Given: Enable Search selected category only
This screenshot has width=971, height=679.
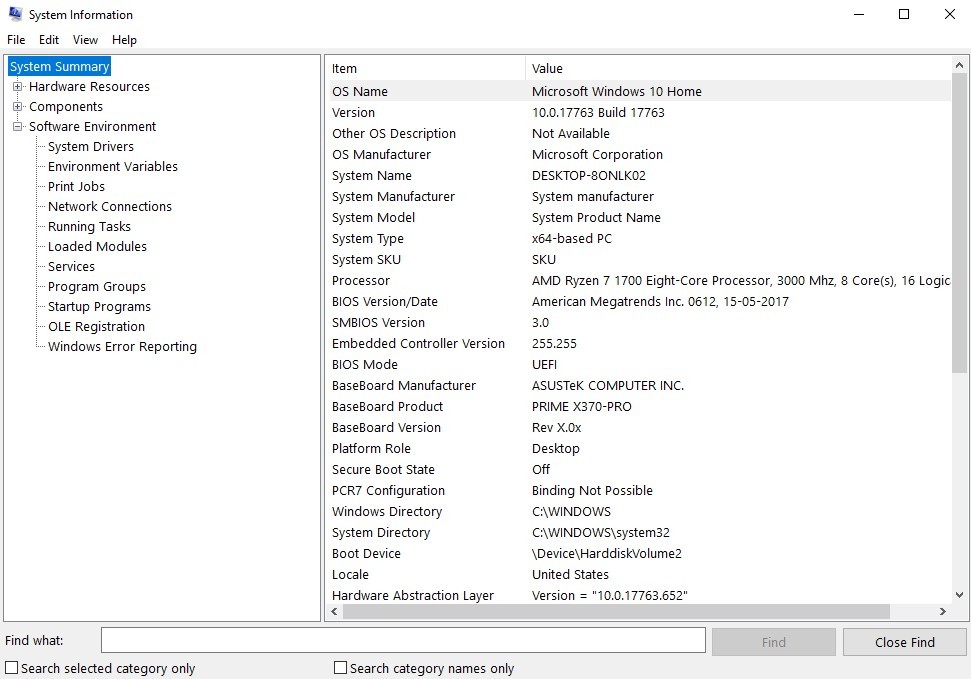Looking at the screenshot, I should (x=10, y=667).
